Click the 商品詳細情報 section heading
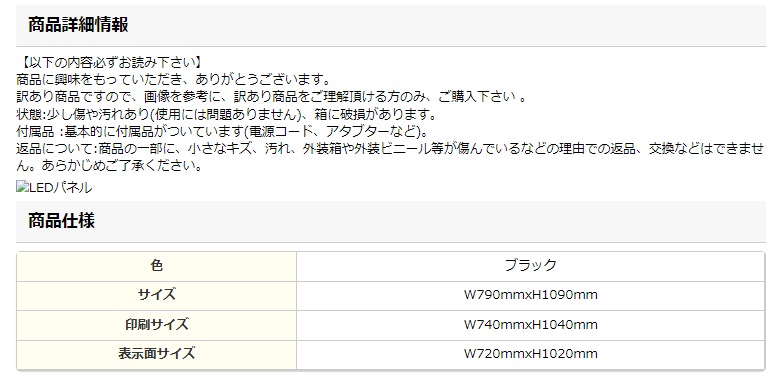 [x=78, y=24]
